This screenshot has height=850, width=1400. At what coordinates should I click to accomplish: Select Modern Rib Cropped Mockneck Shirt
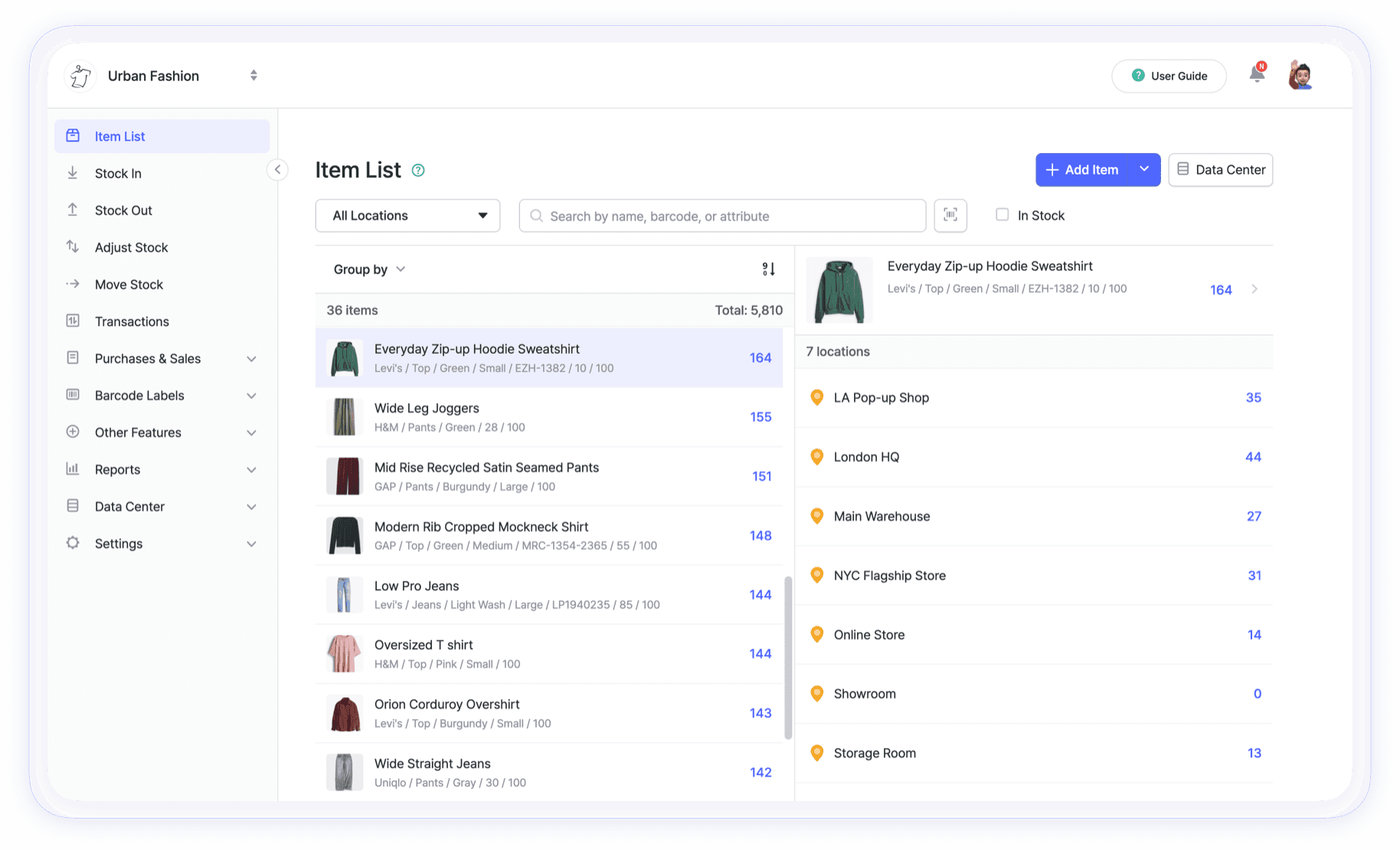coord(549,535)
